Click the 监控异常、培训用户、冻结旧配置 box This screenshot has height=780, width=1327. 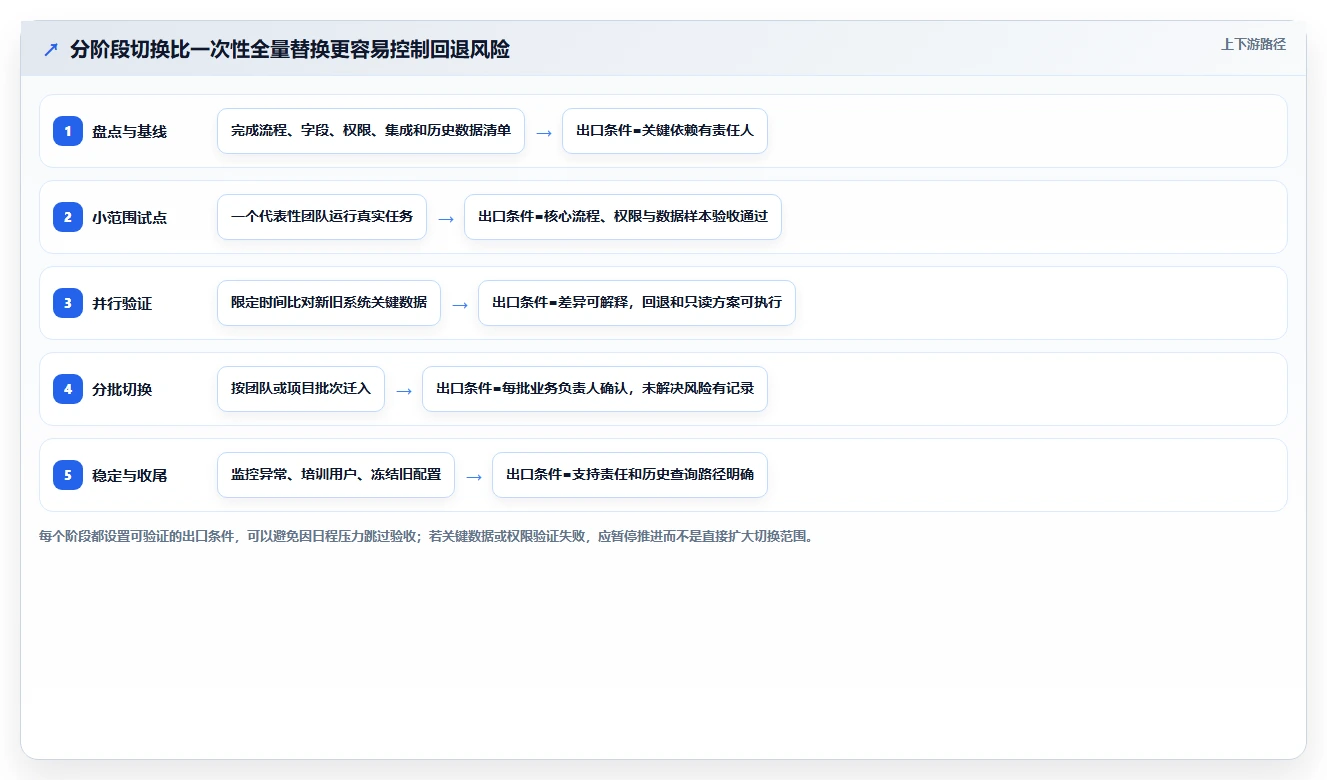pos(336,475)
